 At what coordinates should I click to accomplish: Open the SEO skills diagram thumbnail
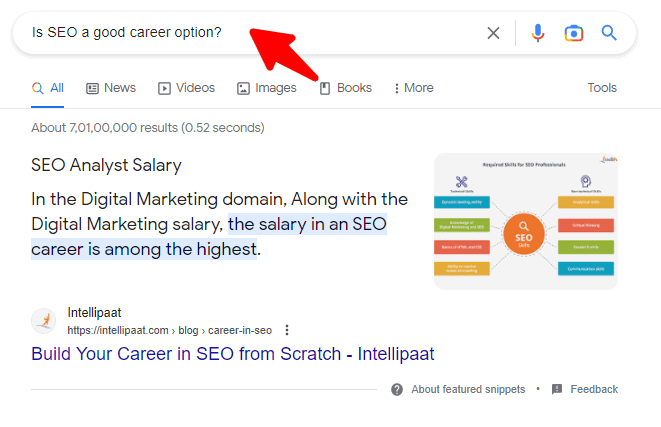526,221
